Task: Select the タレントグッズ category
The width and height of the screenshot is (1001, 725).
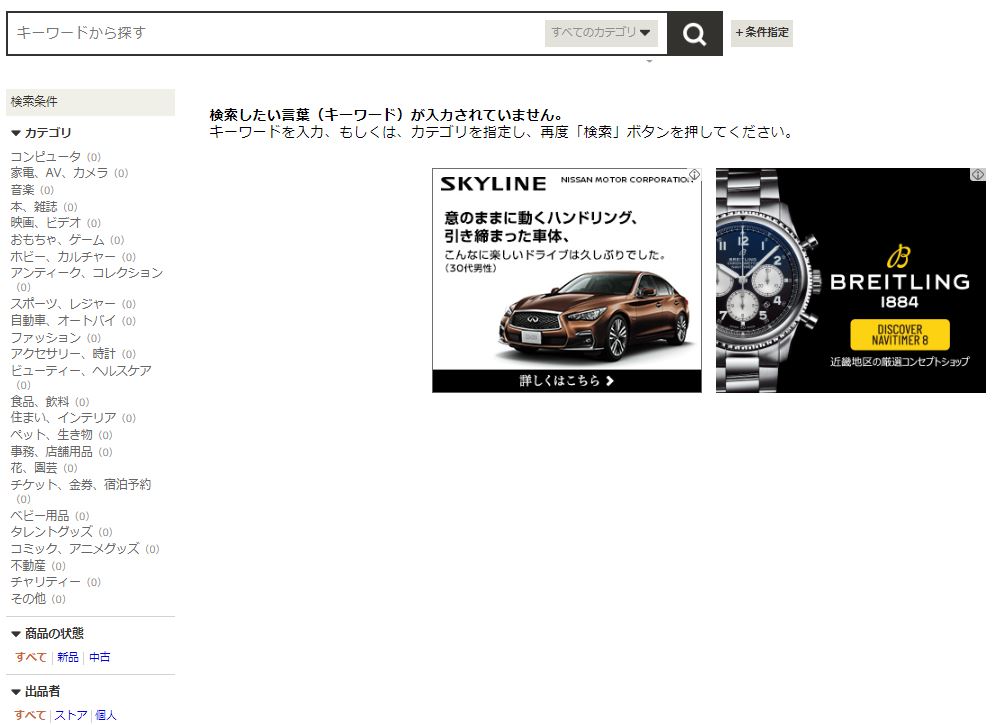Action: [x=51, y=532]
